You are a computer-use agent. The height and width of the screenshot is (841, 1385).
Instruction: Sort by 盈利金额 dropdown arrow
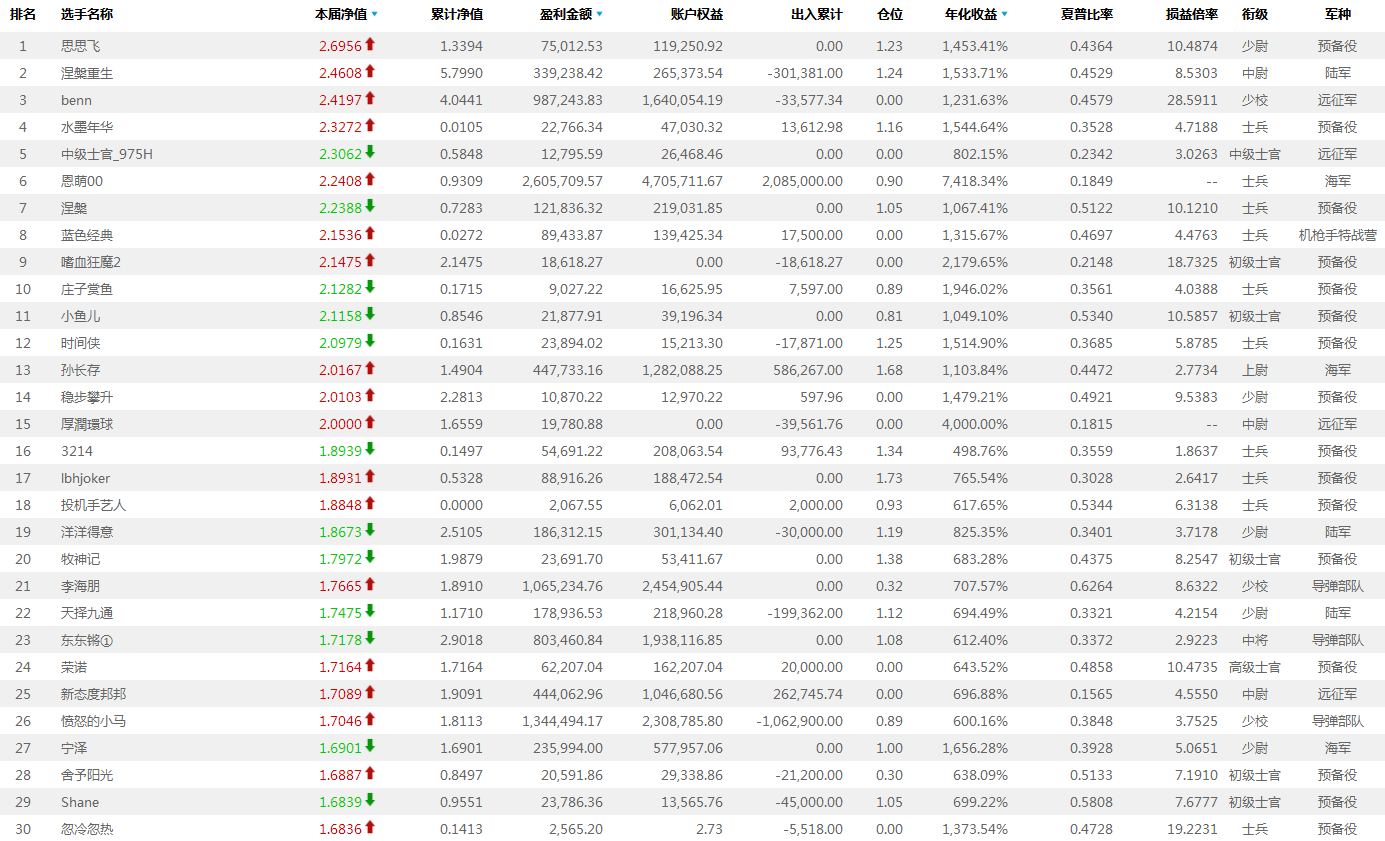599,15
